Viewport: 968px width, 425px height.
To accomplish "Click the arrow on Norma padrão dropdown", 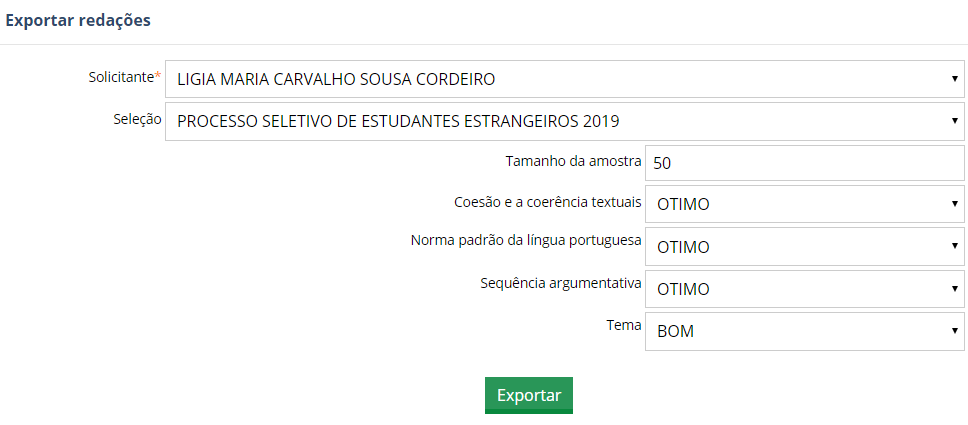I will click(955, 246).
